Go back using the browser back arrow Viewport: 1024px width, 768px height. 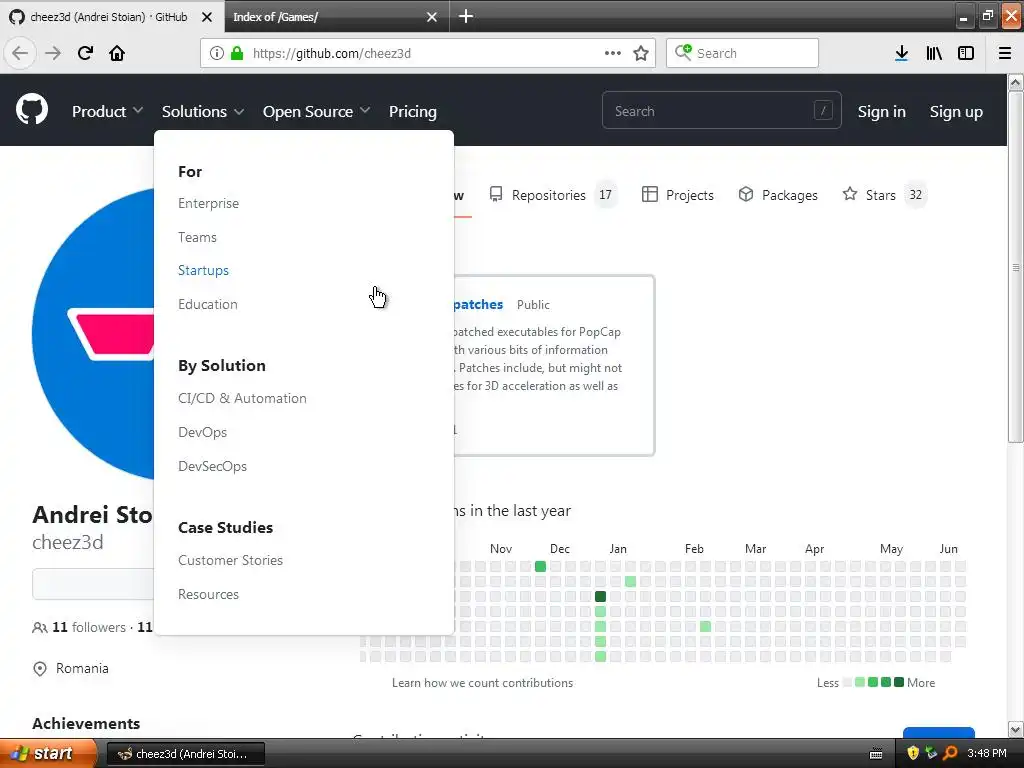point(20,53)
